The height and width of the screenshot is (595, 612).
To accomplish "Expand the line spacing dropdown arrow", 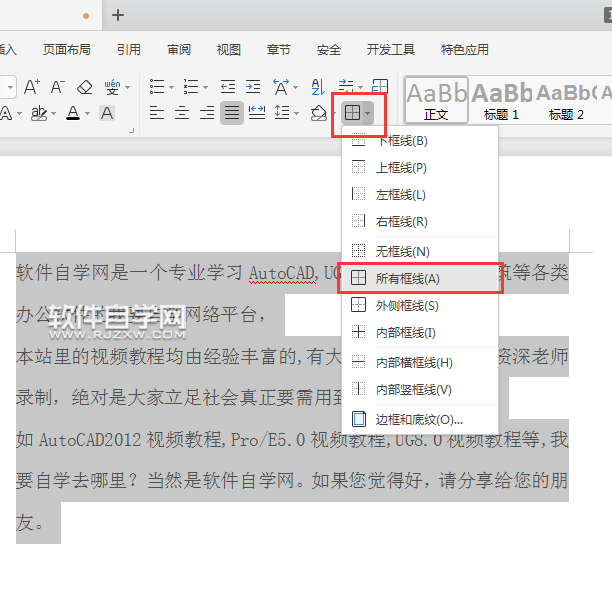I will (x=296, y=114).
